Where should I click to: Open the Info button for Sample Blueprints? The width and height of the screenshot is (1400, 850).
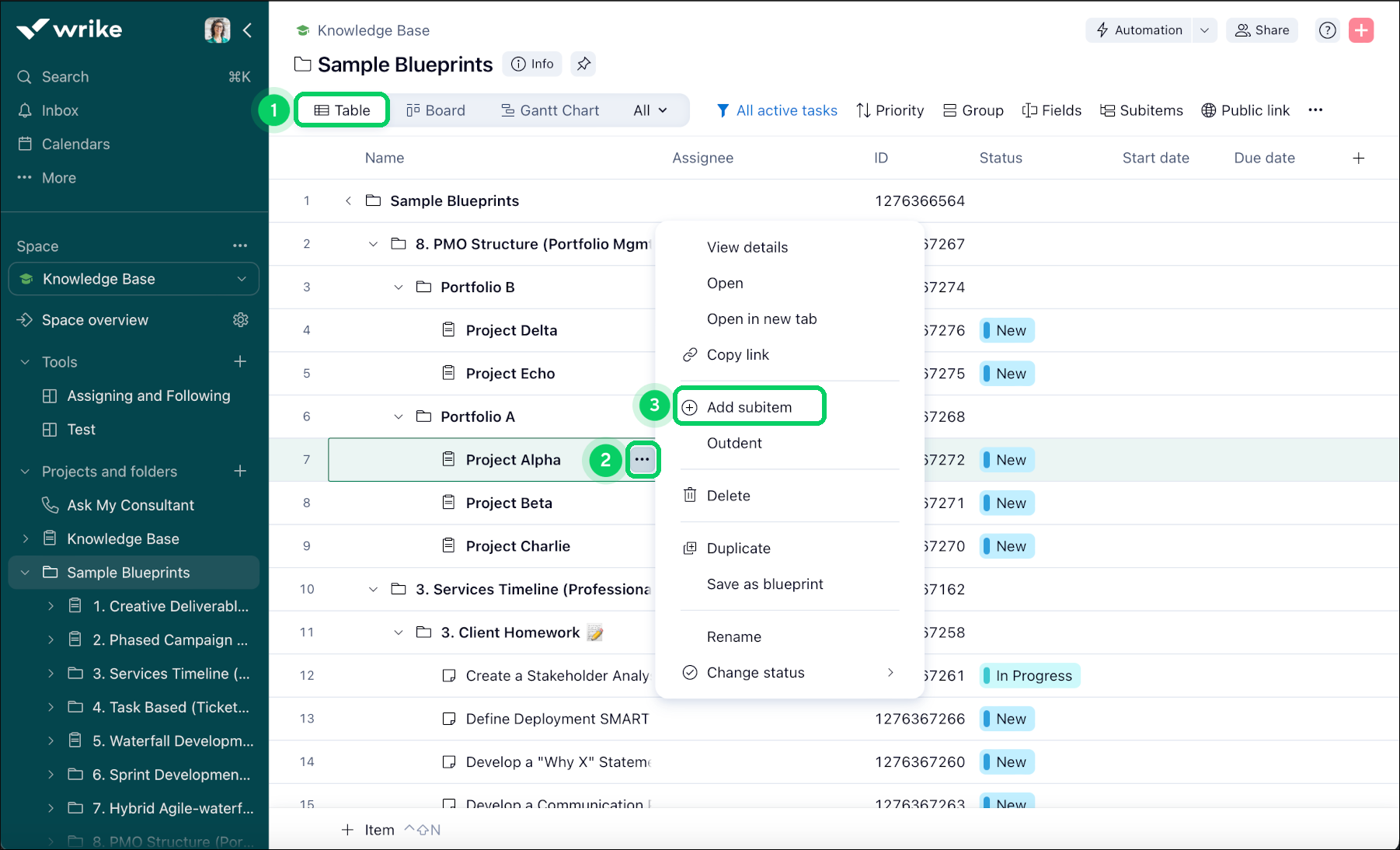533,64
